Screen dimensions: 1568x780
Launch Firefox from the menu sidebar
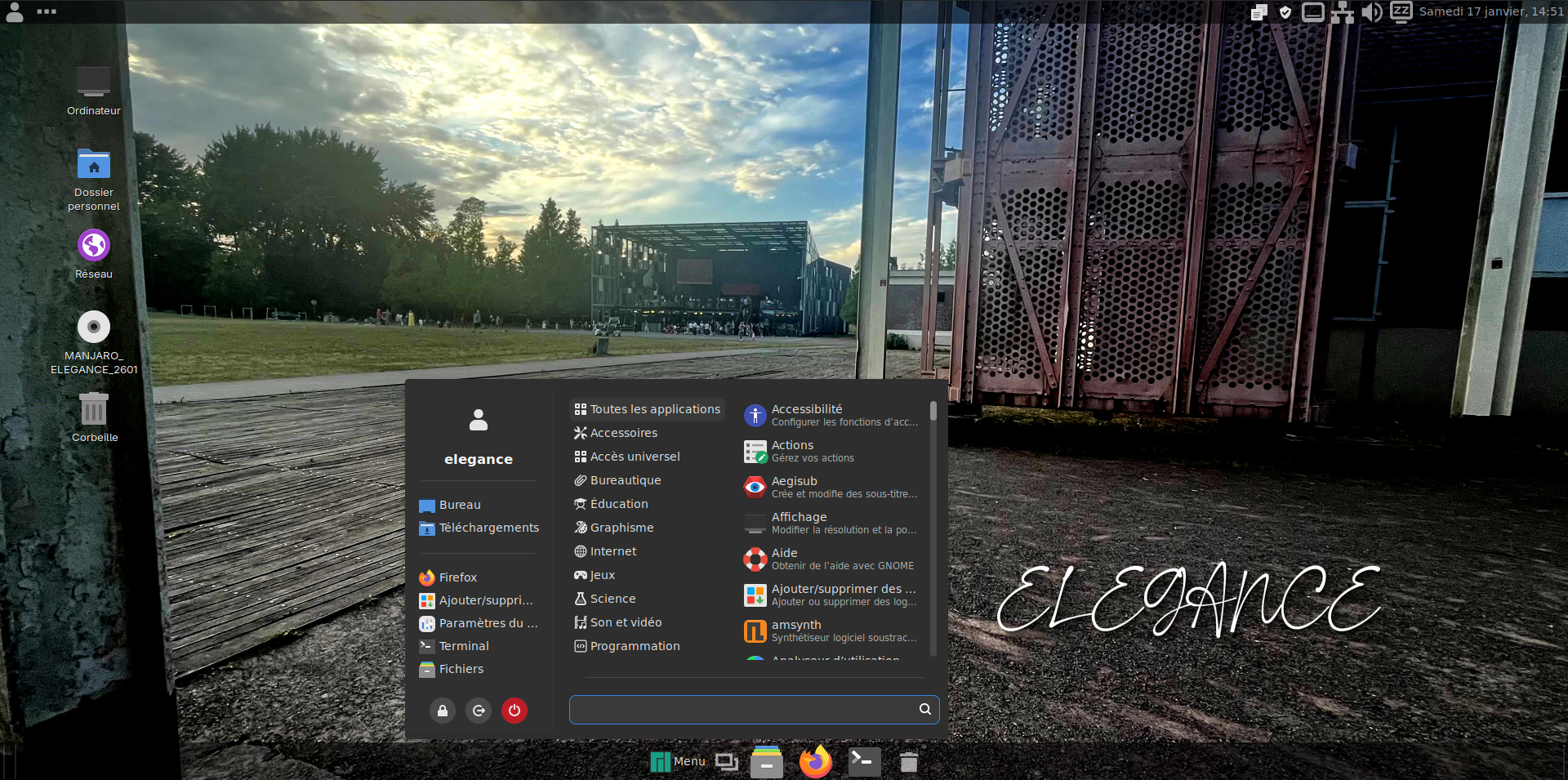[x=458, y=577]
